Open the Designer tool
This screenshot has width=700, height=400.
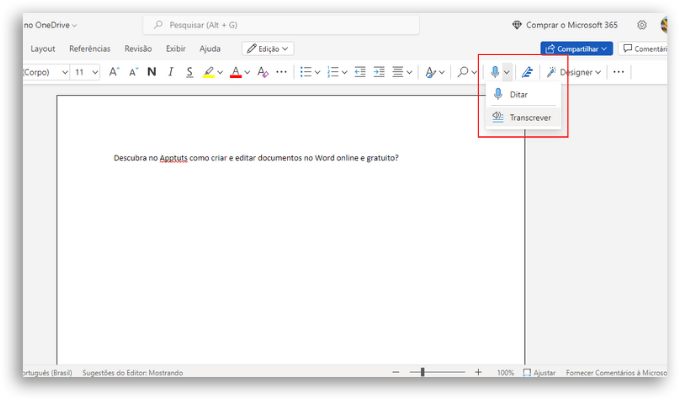(574, 72)
